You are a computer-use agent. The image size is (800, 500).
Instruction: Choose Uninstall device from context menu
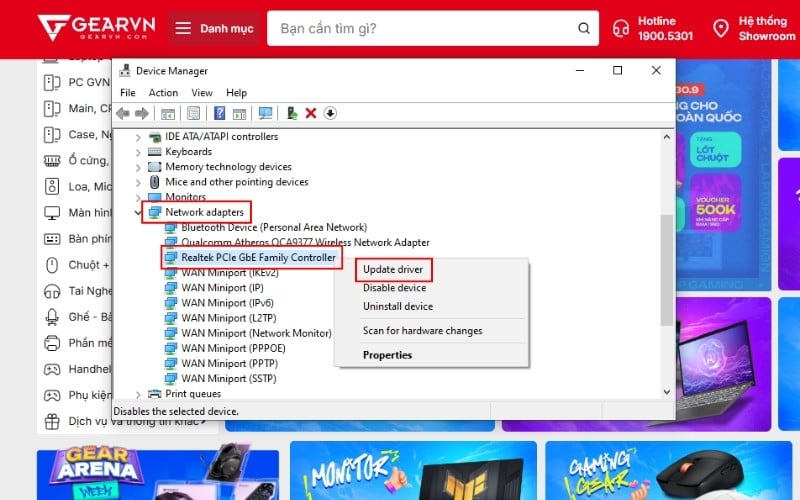pos(398,306)
